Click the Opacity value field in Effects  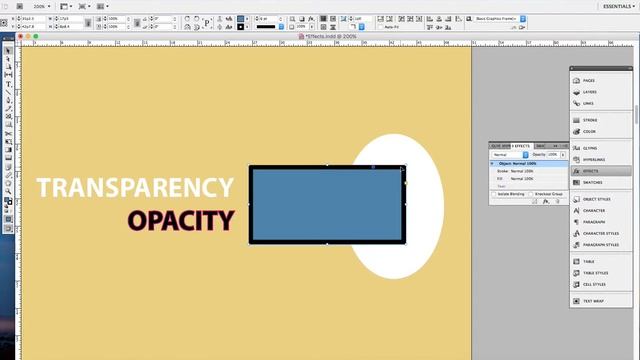(x=553, y=155)
